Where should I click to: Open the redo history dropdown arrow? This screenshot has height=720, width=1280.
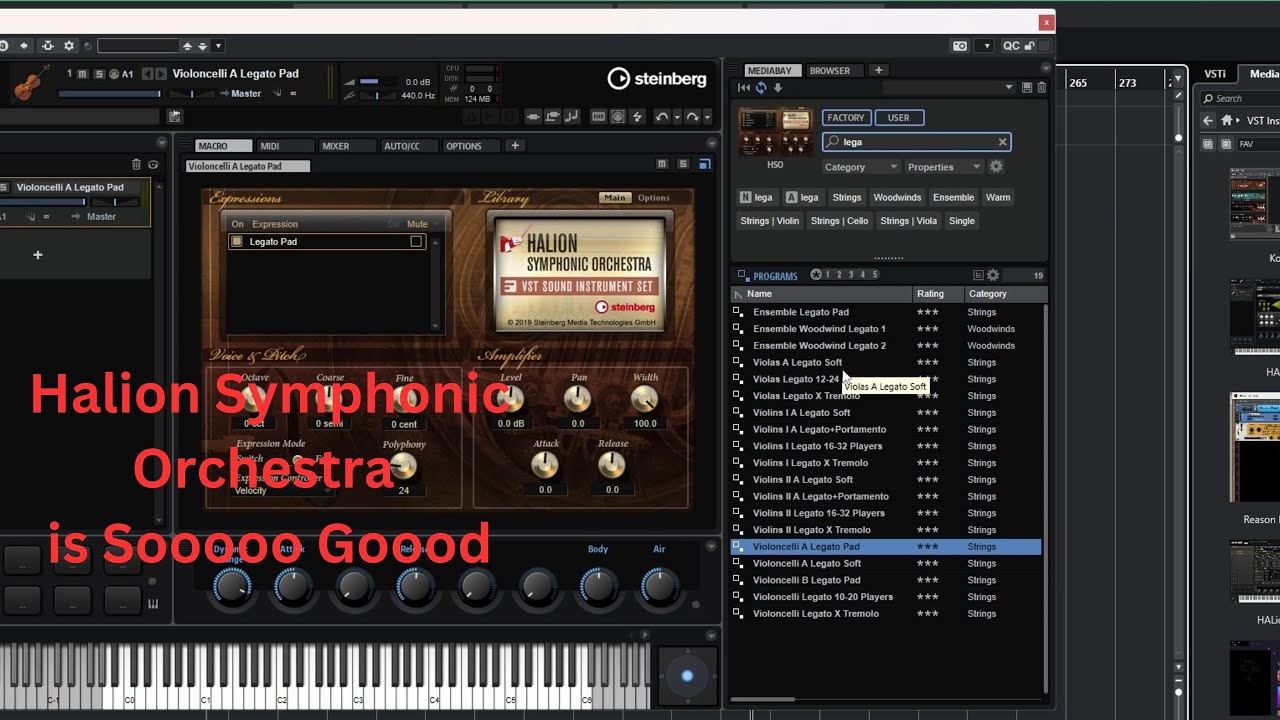(x=707, y=117)
